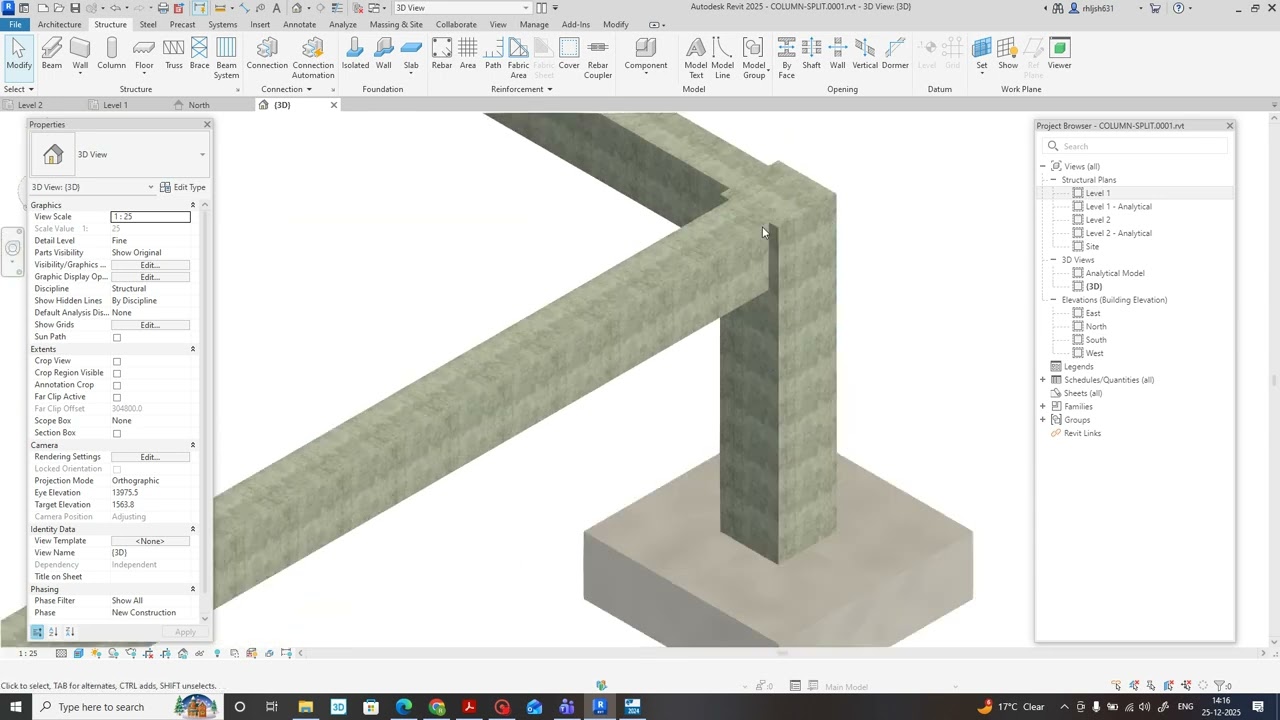Expand the Families node
Image resolution: width=1280 pixels, height=720 pixels.
(x=1043, y=406)
